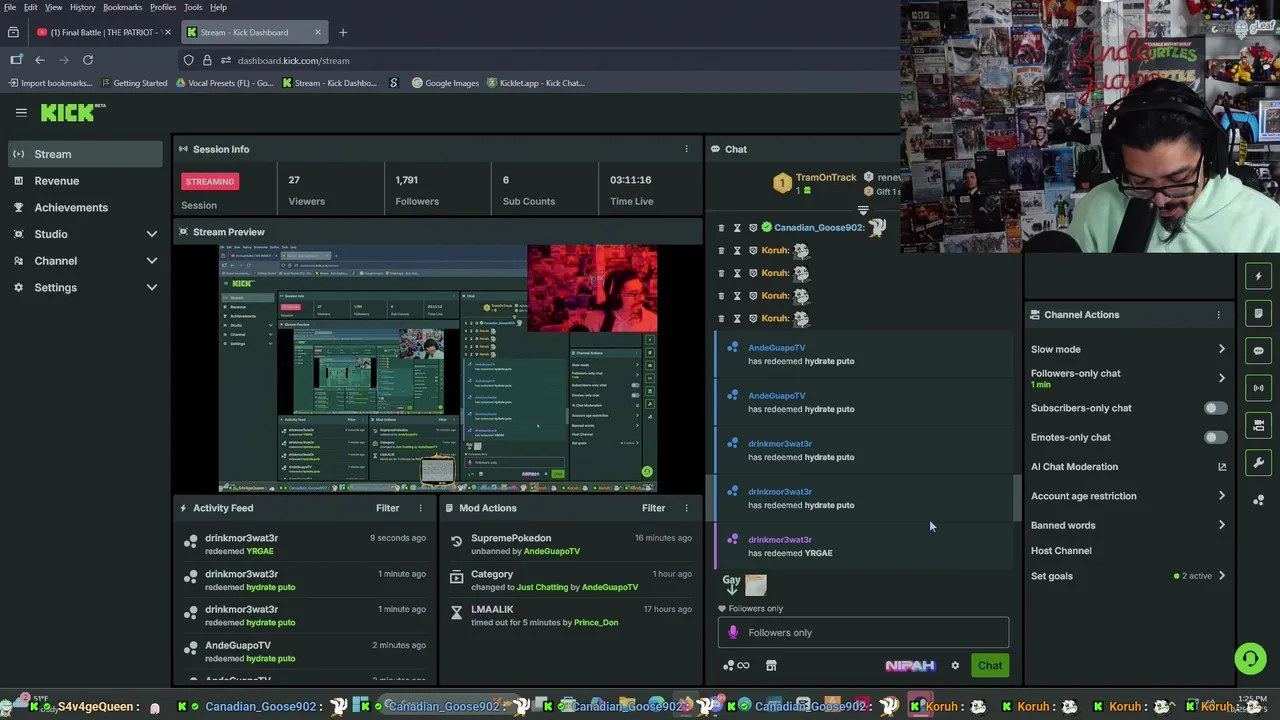The height and width of the screenshot is (720, 1280).
Task: Click the chat scrollbar thumb
Action: point(1017,497)
